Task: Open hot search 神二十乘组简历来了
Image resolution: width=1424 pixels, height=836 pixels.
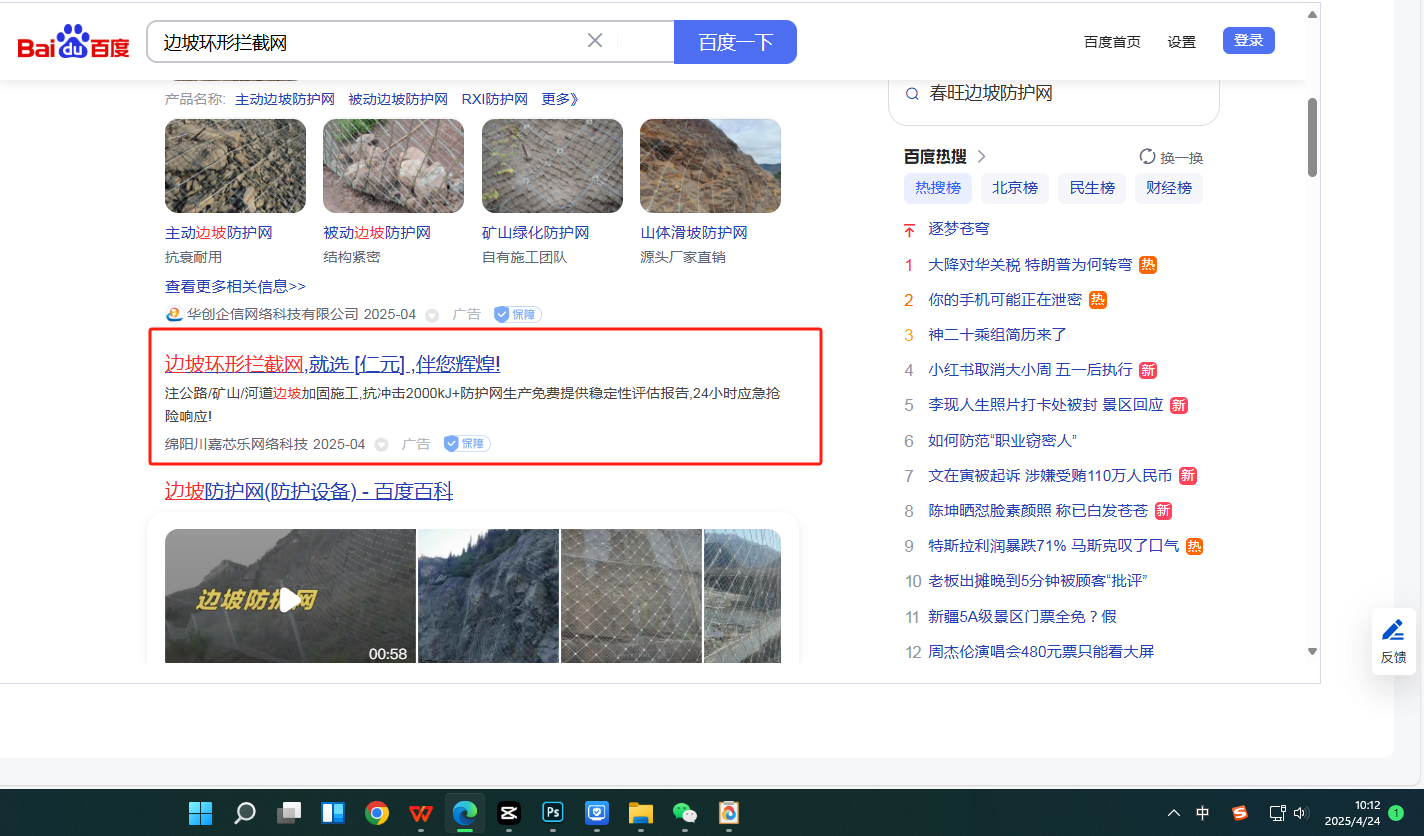Action: [x=998, y=335]
